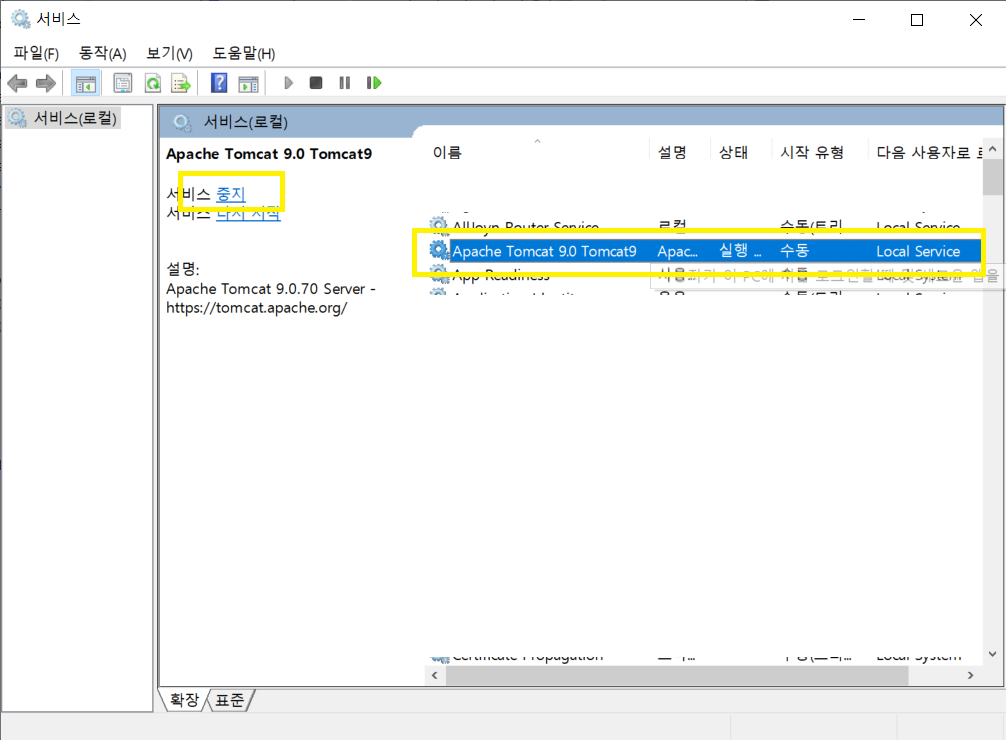The image size is (1006, 740).
Task: Click the https://tomcat.apache.org/ description text
Action: [257, 308]
